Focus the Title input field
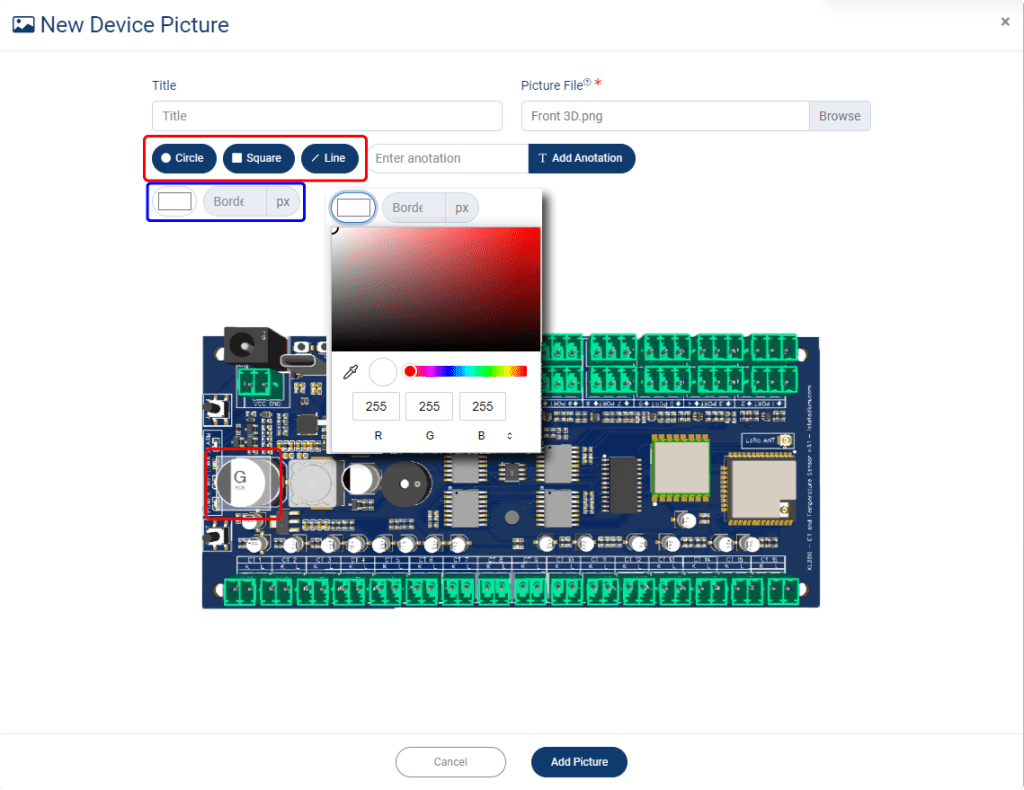The image size is (1024, 790). (x=327, y=116)
